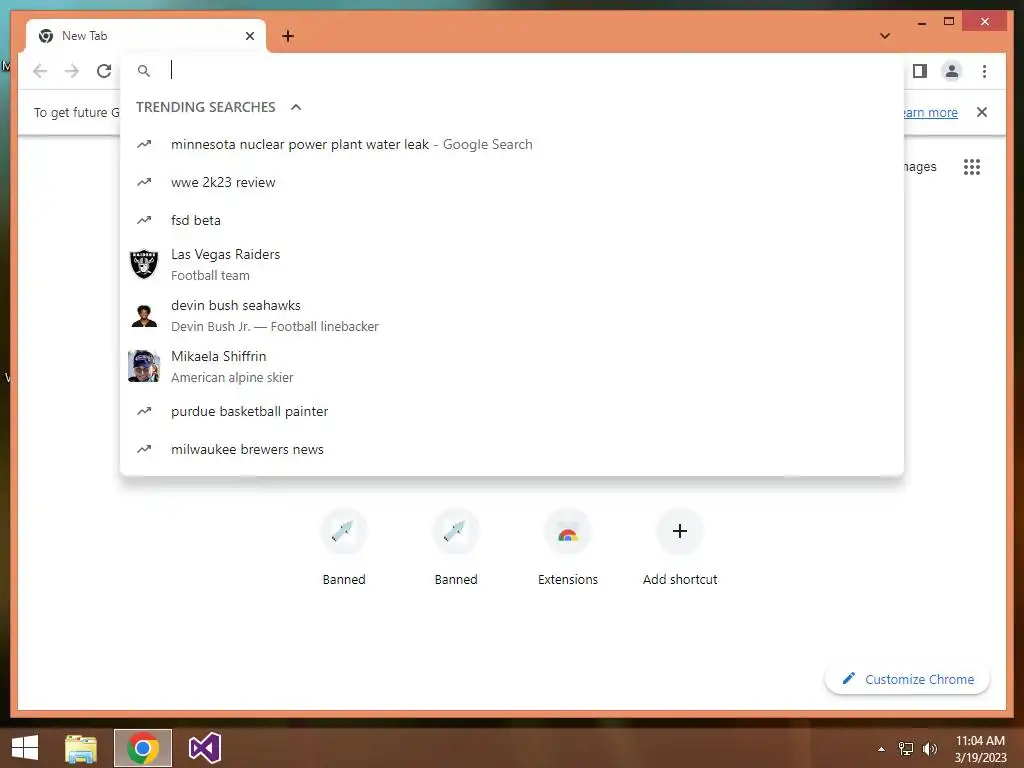Screen dimensions: 1024x768
Task: Click trending arrow icon beside fsd beta
Action: point(144,220)
